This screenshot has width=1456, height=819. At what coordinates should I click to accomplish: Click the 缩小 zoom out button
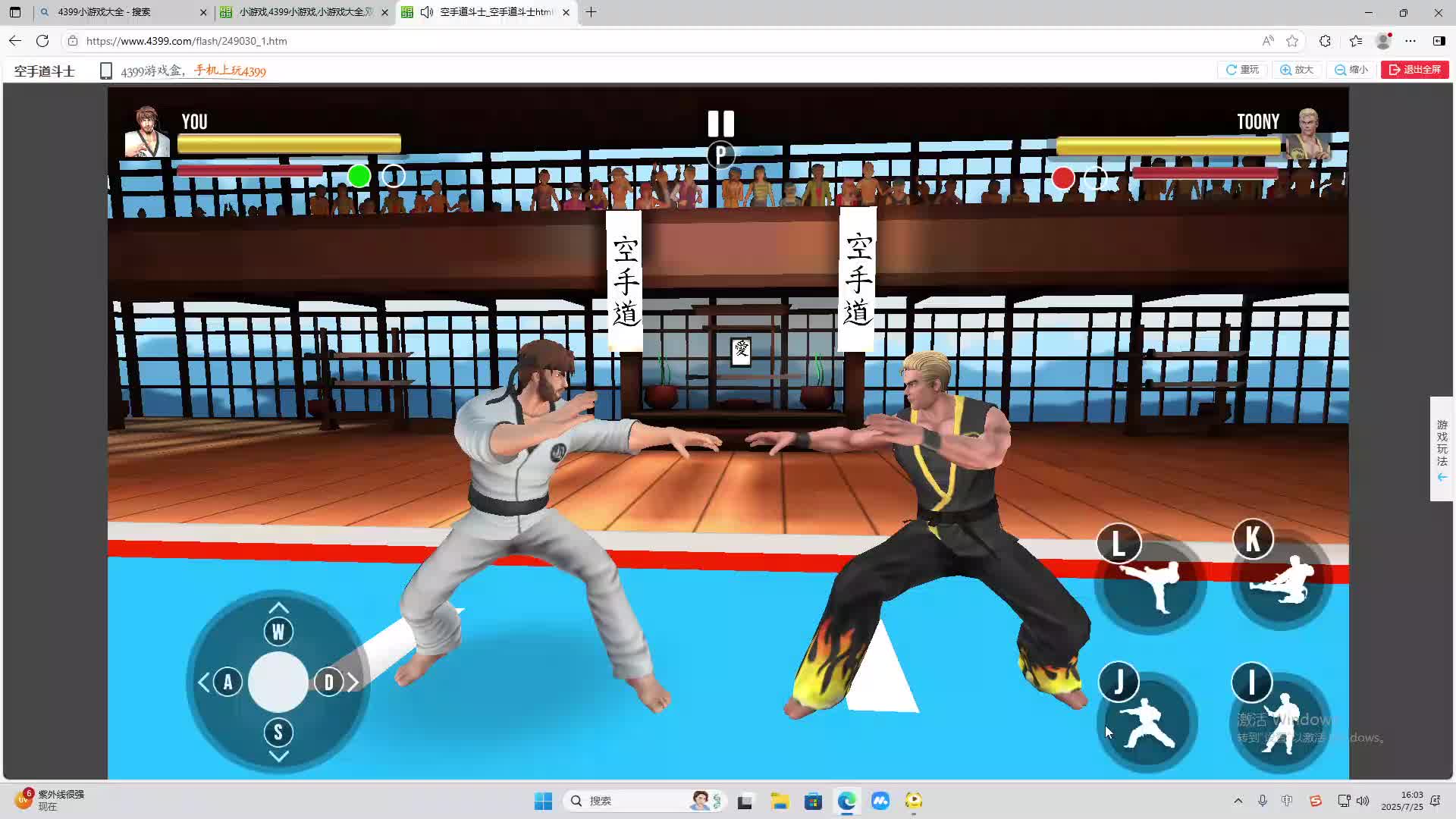pos(1351,70)
